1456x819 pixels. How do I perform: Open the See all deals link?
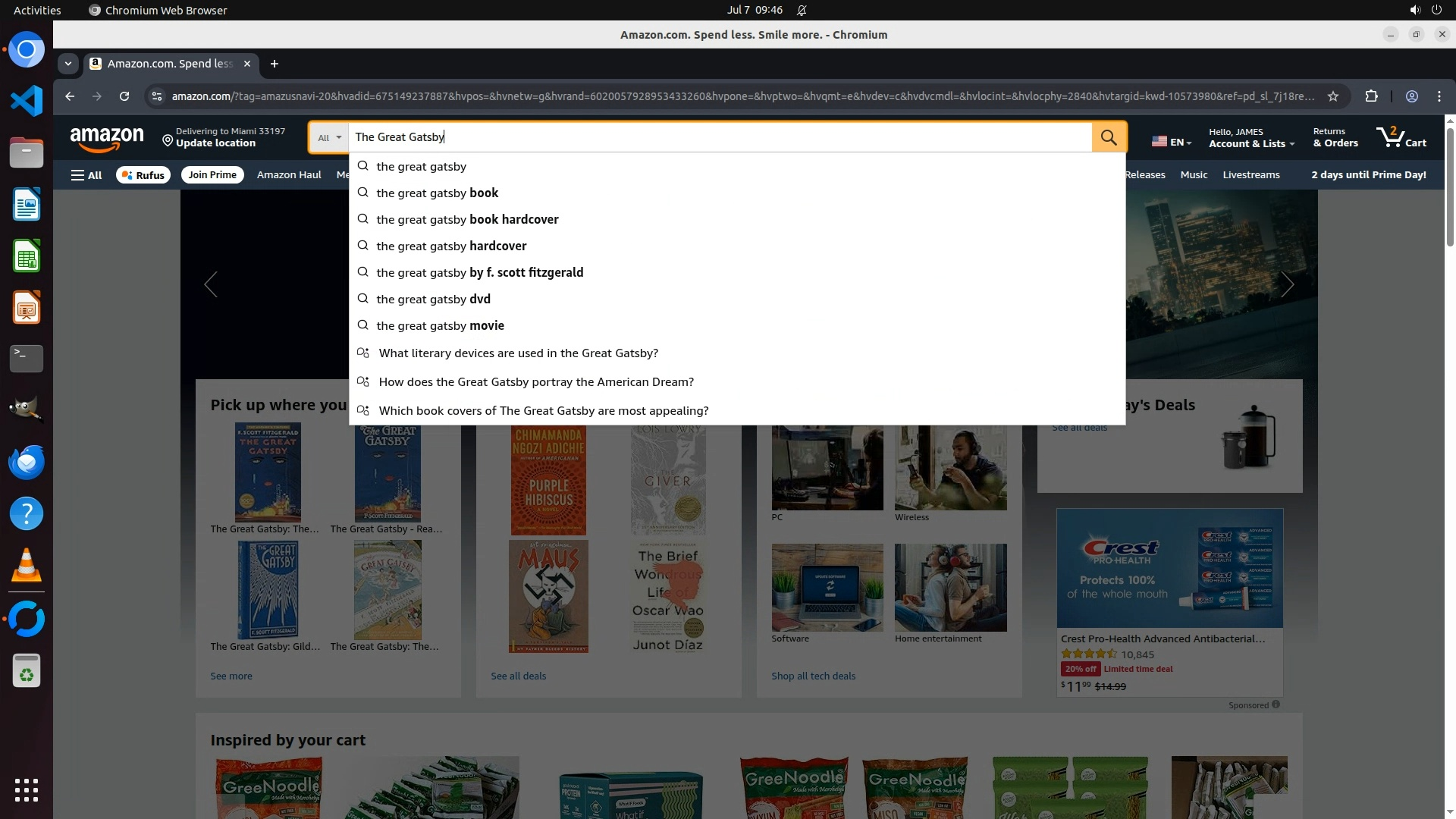(518, 676)
